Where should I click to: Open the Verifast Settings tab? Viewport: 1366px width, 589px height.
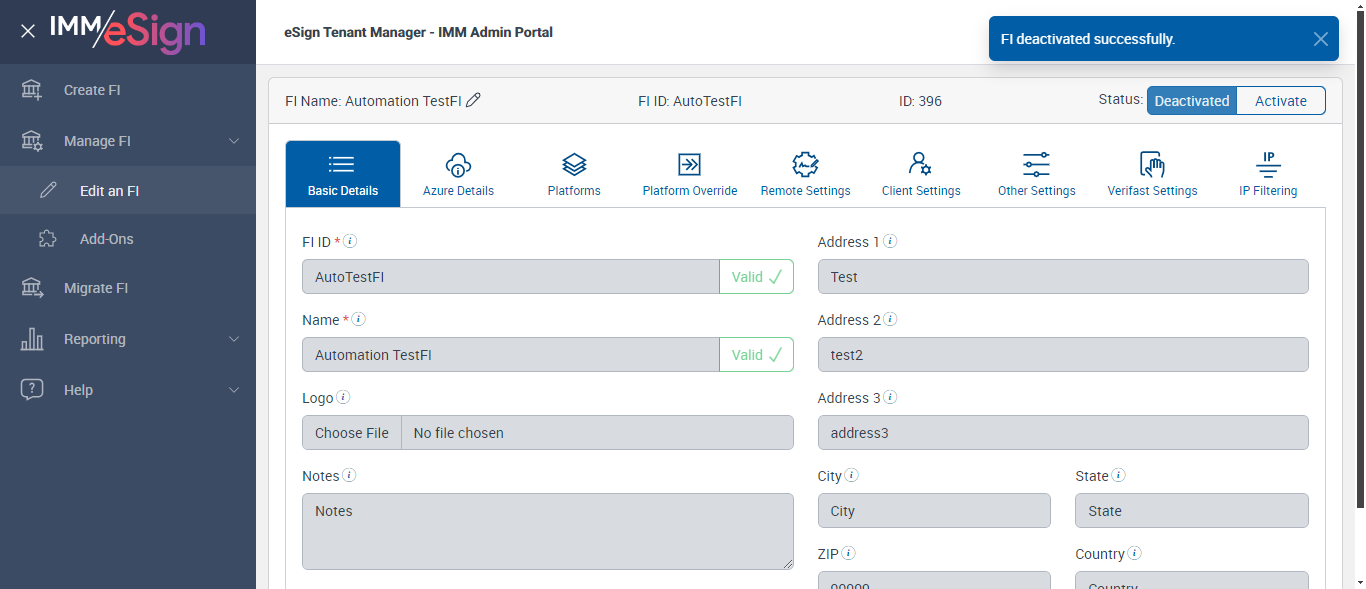pyautogui.click(x=1152, y=174)
